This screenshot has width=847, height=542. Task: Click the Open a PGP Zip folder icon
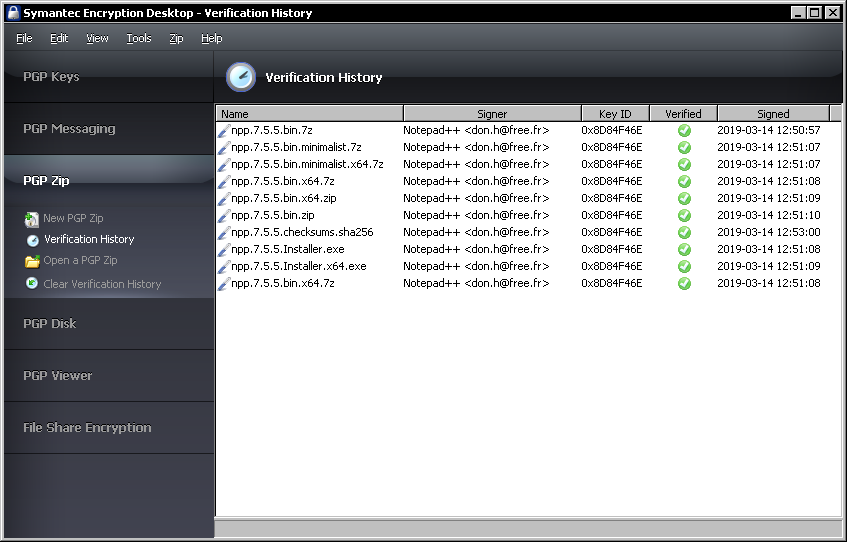(32, 262)
